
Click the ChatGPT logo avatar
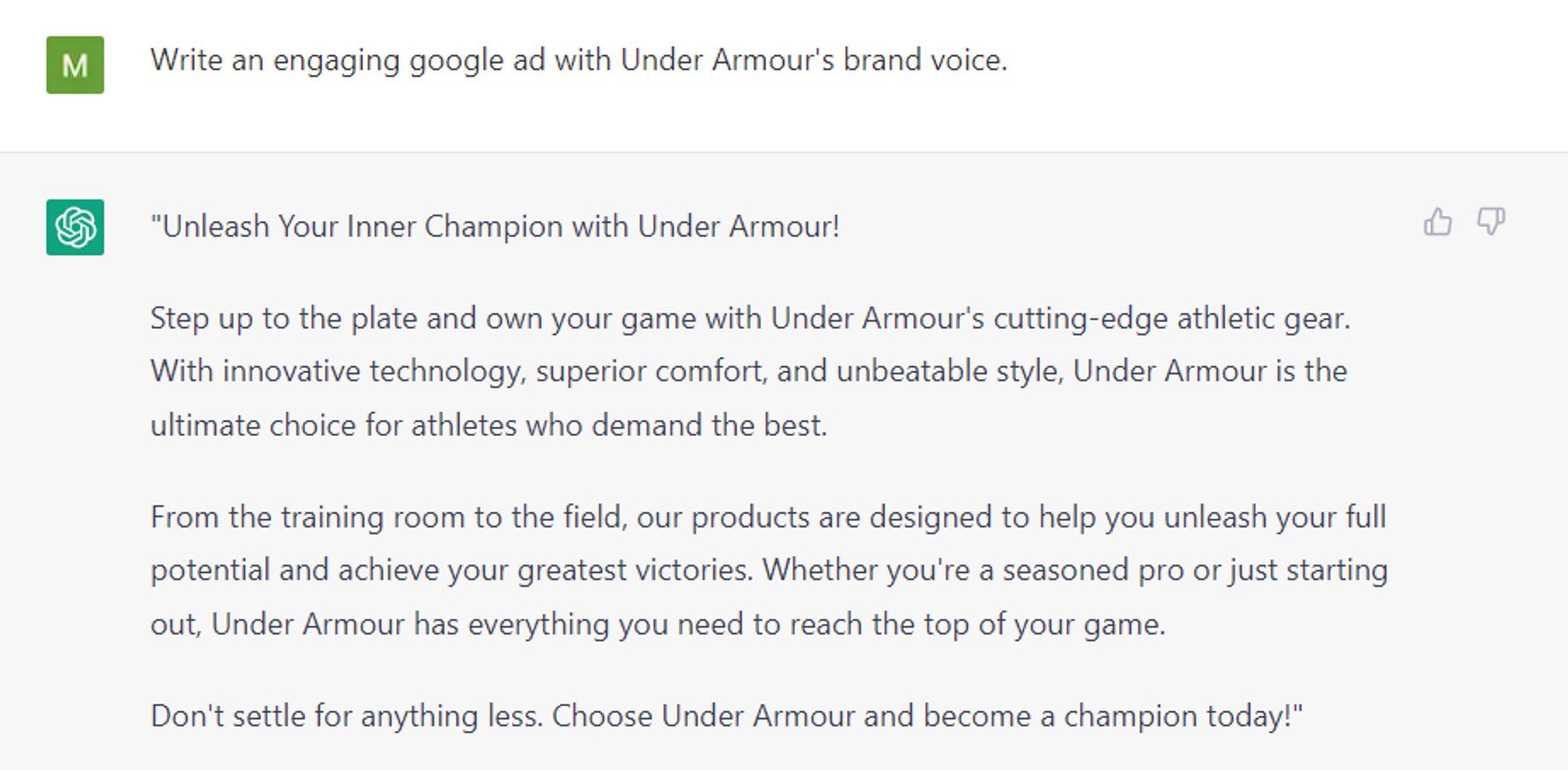pyautogui.click(x=75, y=227)
